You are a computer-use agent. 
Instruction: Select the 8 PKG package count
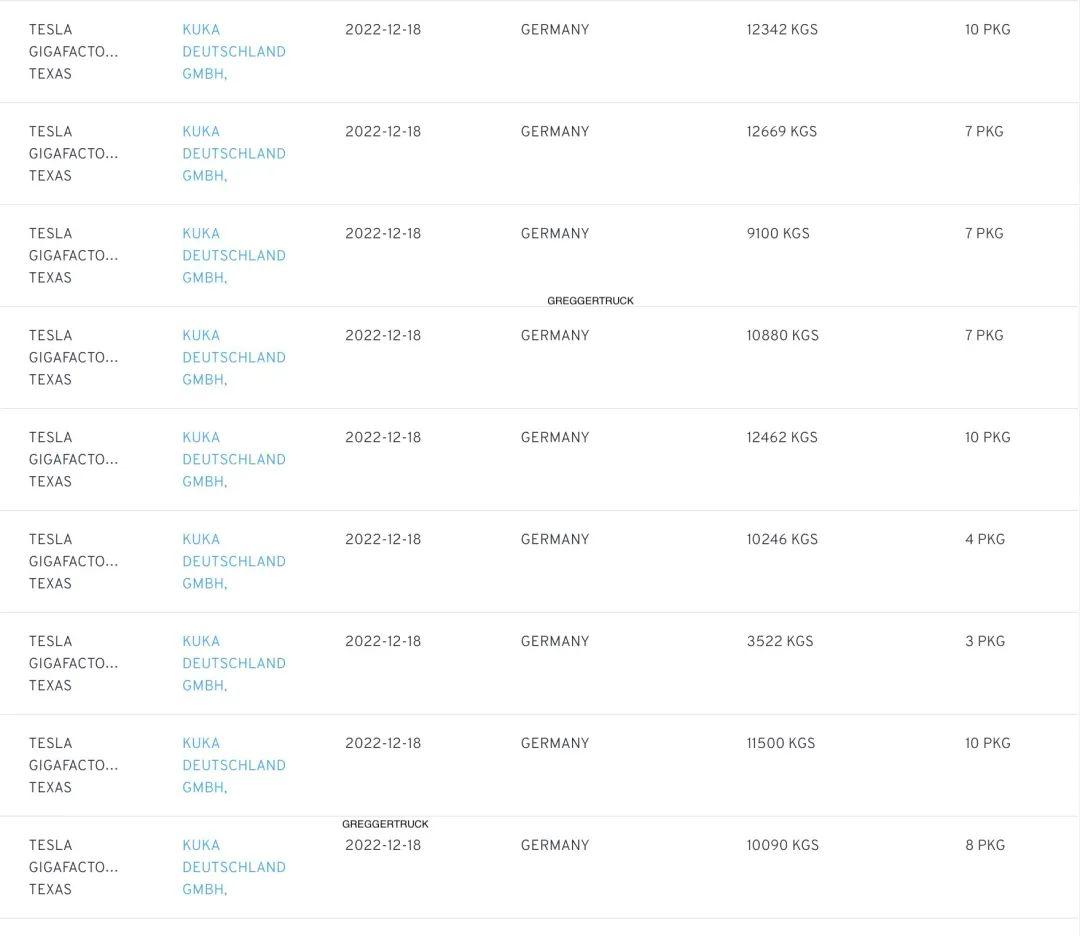pyautogui.click(x=985, y=846)
